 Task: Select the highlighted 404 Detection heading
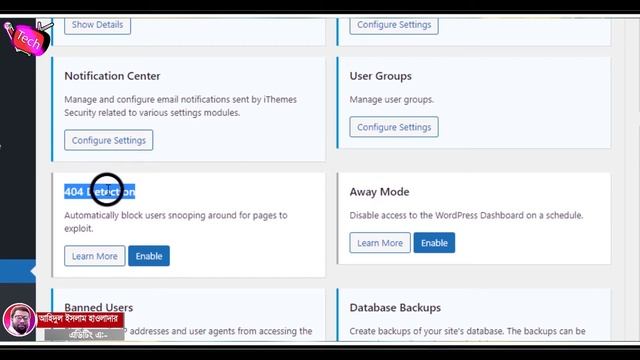coord(100,191)
